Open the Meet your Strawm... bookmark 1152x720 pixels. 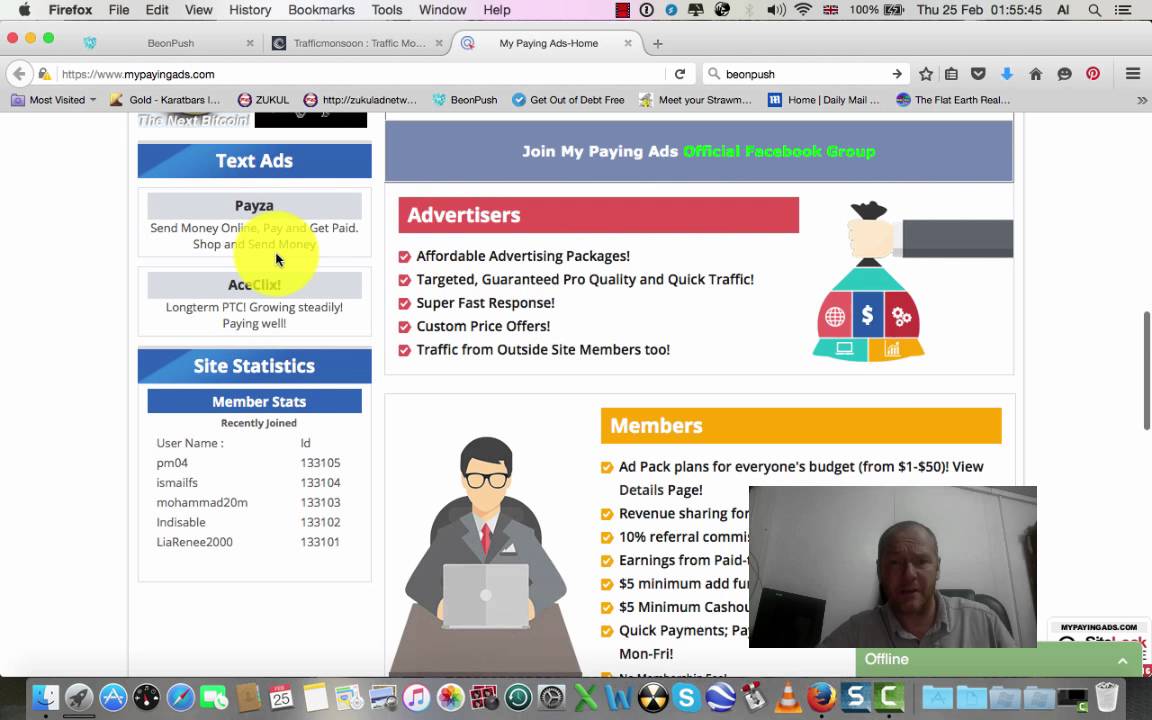pos(696,100)
